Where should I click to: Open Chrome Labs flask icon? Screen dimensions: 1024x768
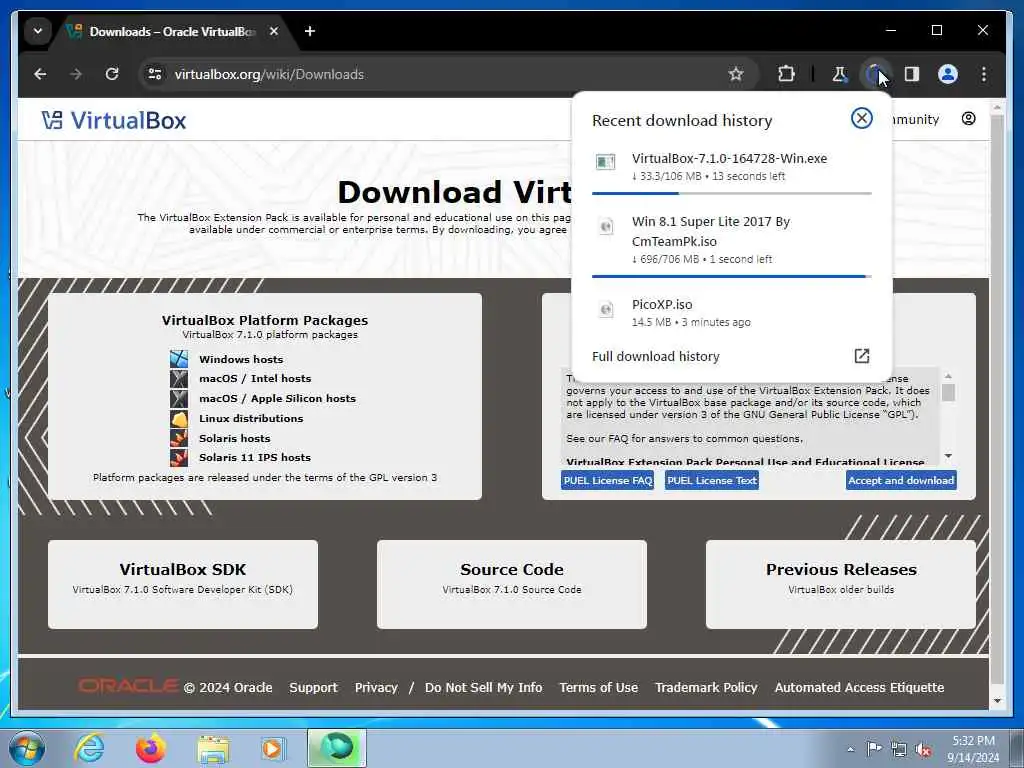tap(840, 74)
